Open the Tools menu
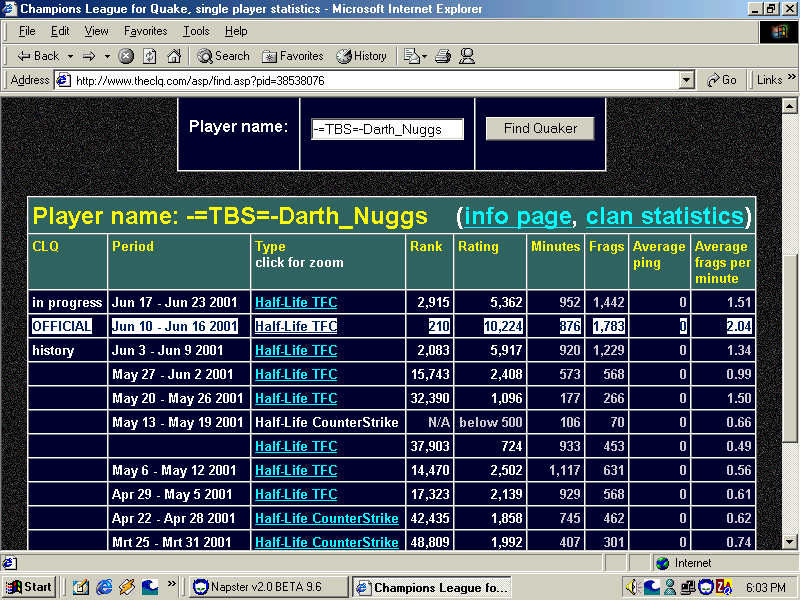 (x=196, y=31)
